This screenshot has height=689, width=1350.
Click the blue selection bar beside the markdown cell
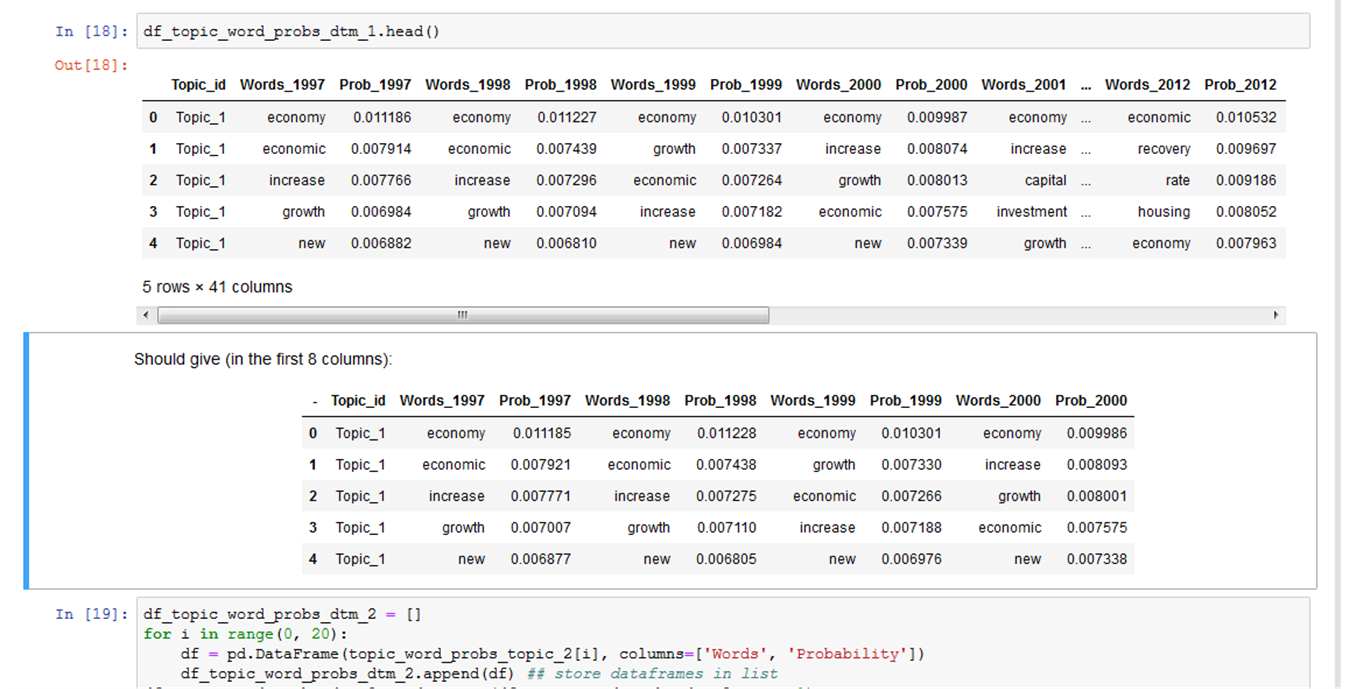[27, 460]
